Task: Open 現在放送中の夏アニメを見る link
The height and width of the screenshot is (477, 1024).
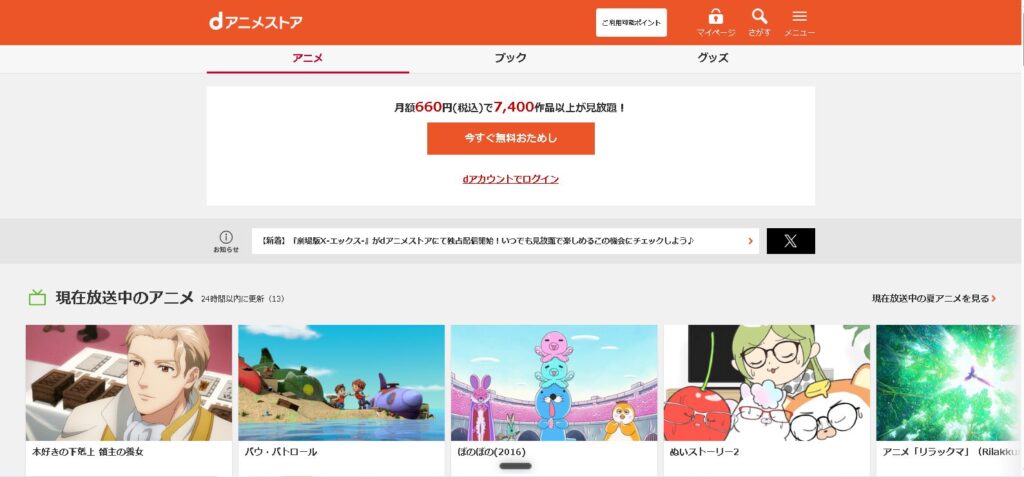Action: point(934,299)
